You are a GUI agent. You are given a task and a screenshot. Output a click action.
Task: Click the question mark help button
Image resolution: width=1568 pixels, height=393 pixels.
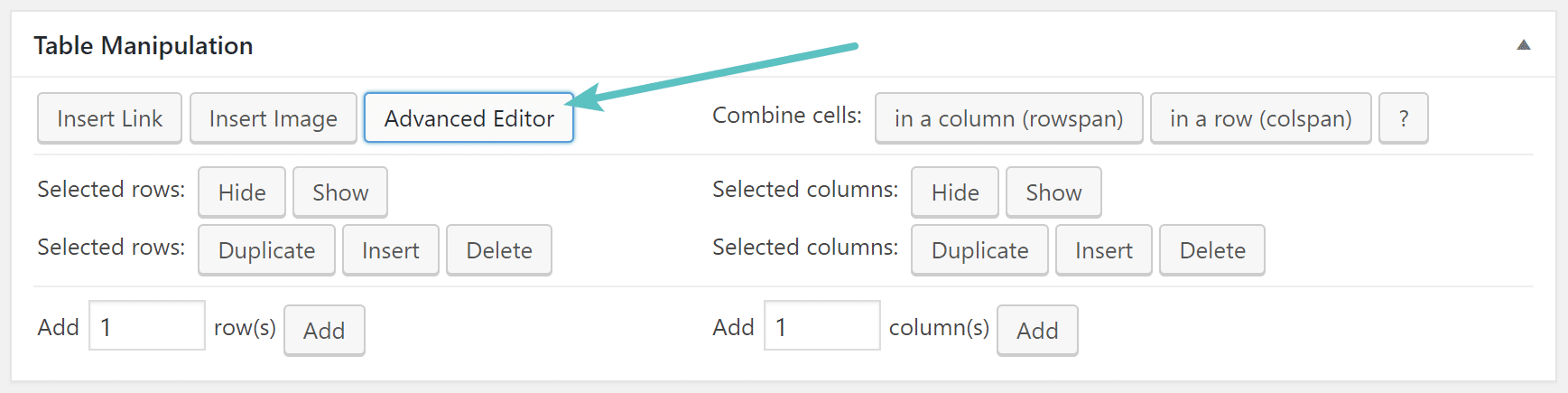pyautogui.click(x=1404, y=118)
